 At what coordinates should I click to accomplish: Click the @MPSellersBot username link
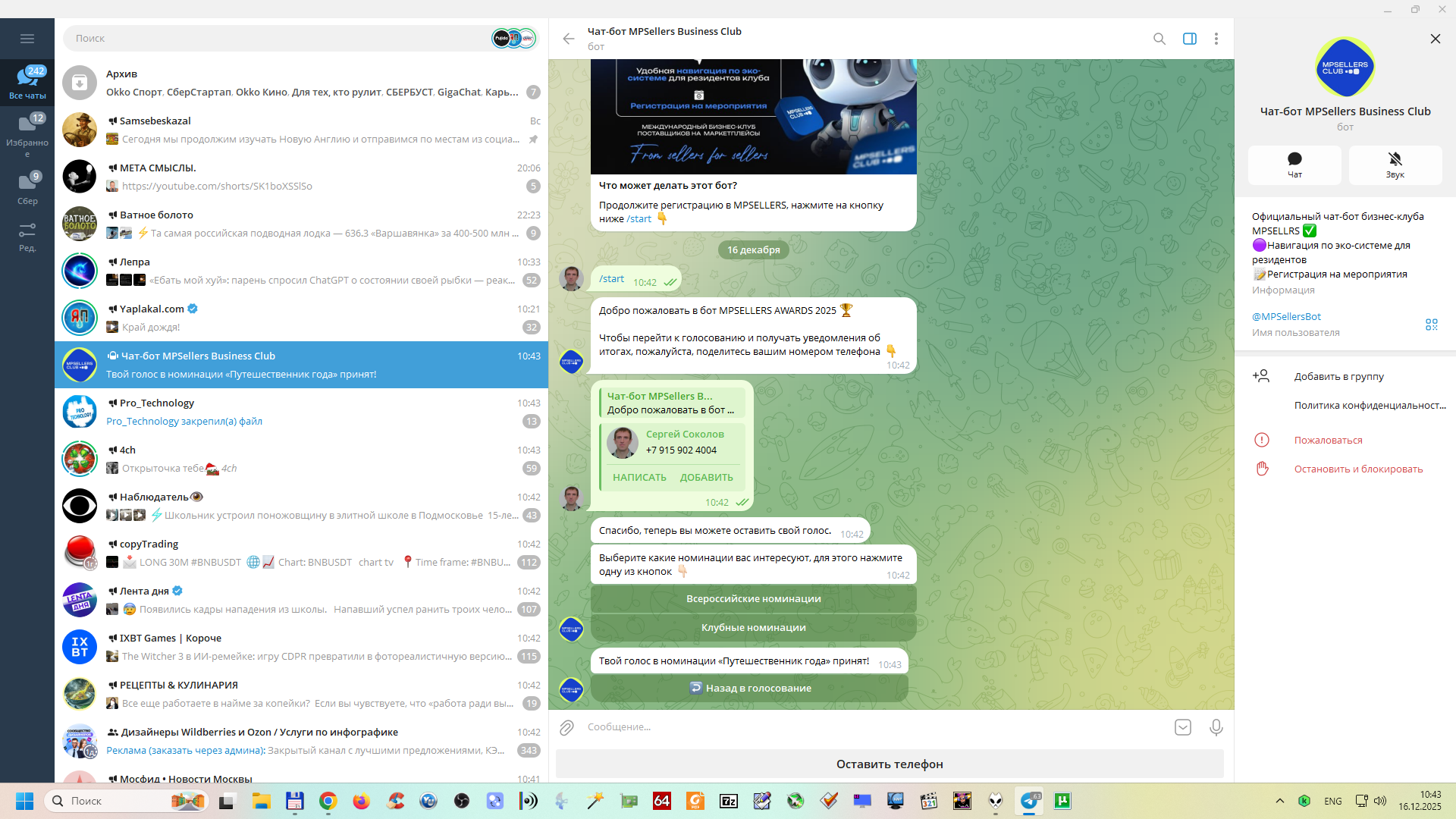coord(1286,316)
